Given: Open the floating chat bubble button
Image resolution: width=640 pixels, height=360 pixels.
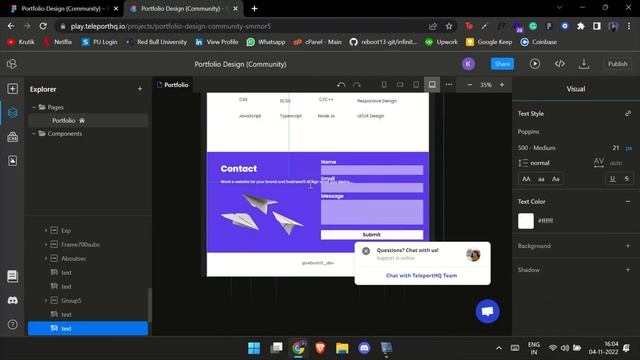Looking at the screenshot, I should click(487, 311).
